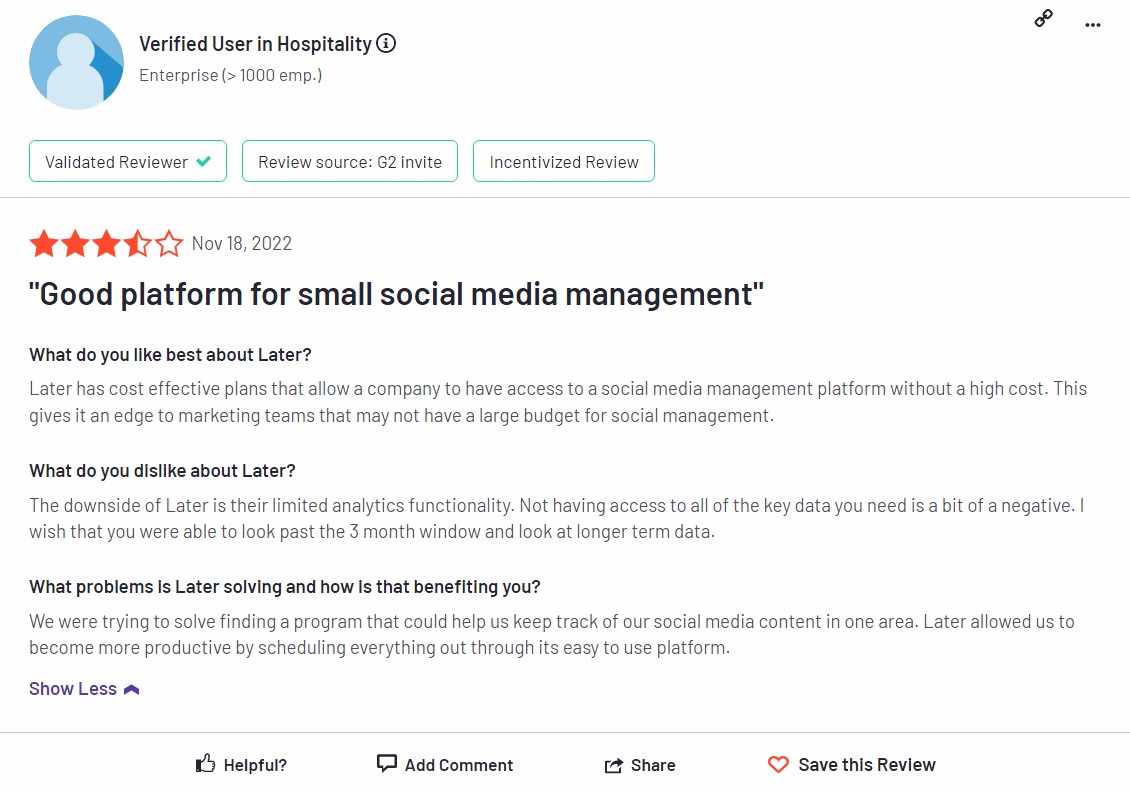The image size is (1130, 792).
Task: Select Review source: G2 invite badge
Action: (x=350, y=161)
